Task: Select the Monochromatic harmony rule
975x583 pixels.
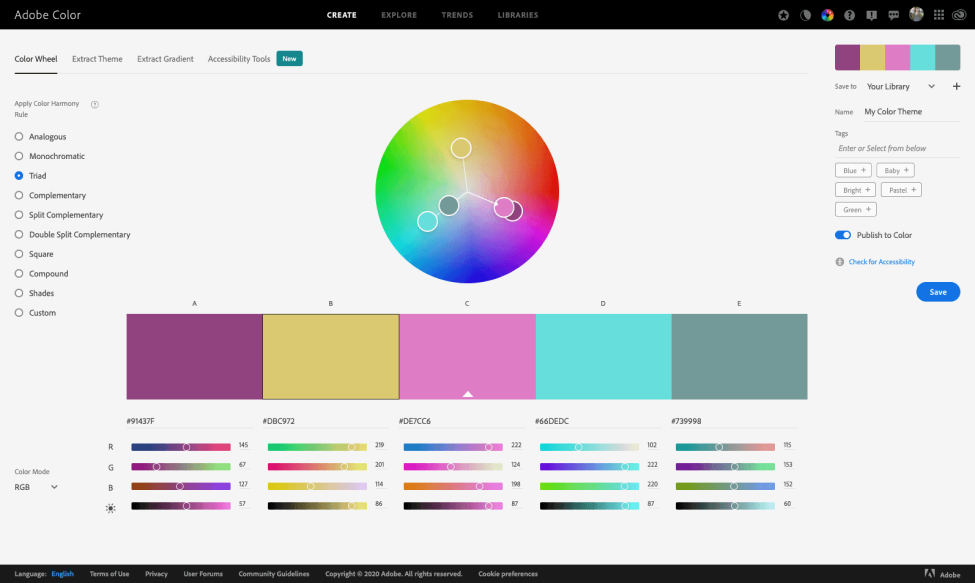Action: 50,156
